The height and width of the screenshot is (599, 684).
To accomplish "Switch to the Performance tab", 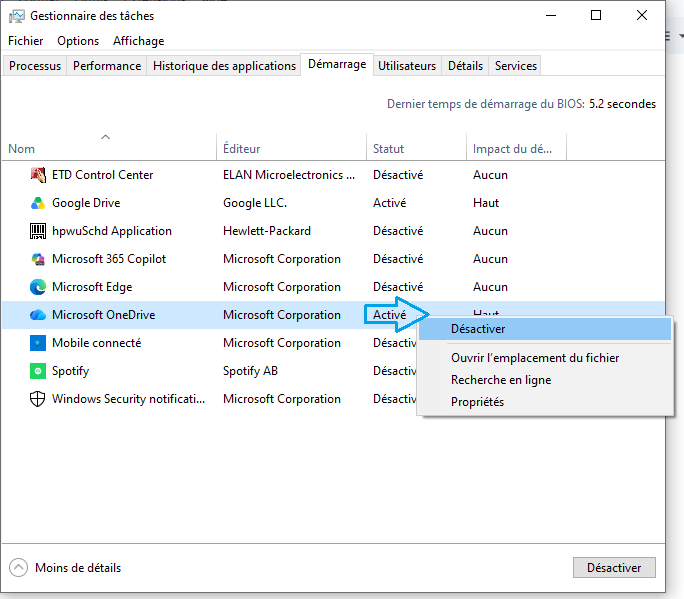I will [x=107, y=65].
